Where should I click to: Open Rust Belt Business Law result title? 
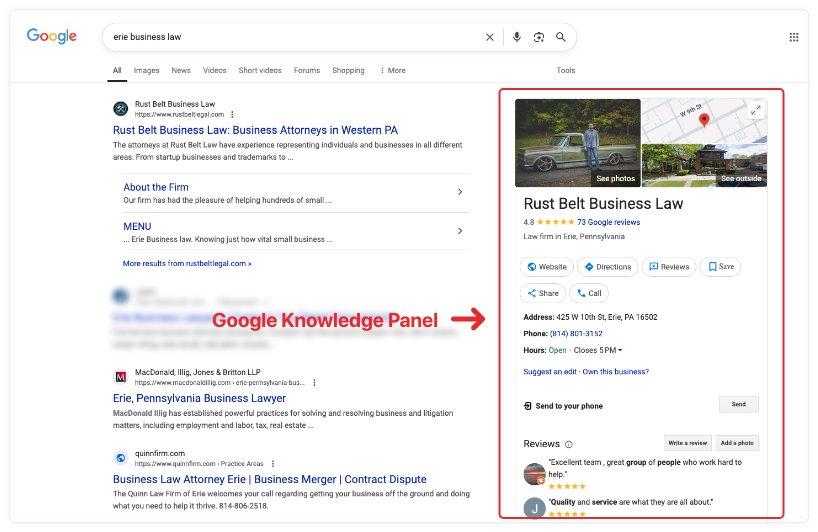pos(256,130)
